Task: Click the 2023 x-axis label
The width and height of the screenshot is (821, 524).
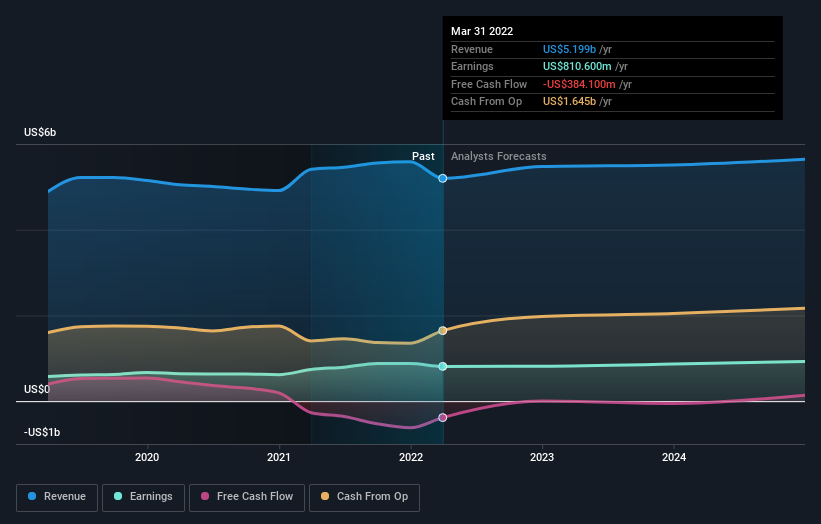Action: click(542, 458)
